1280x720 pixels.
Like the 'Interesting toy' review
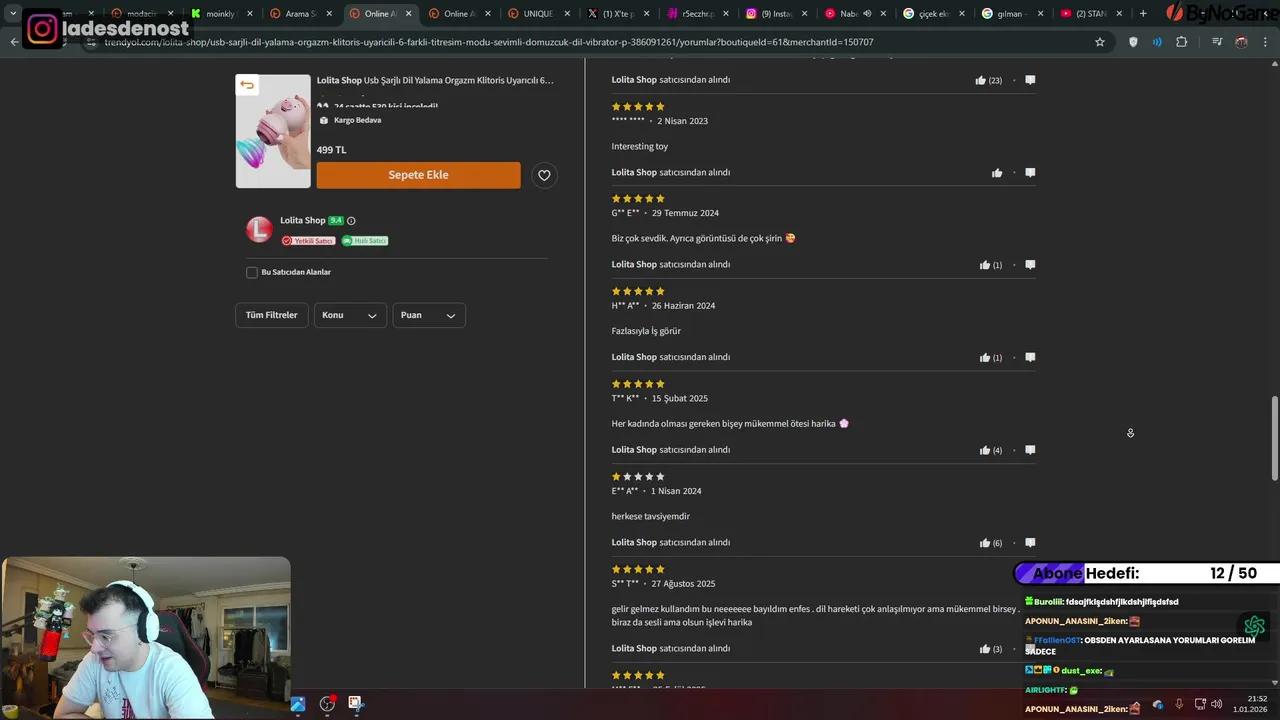(x=997, y=173)
